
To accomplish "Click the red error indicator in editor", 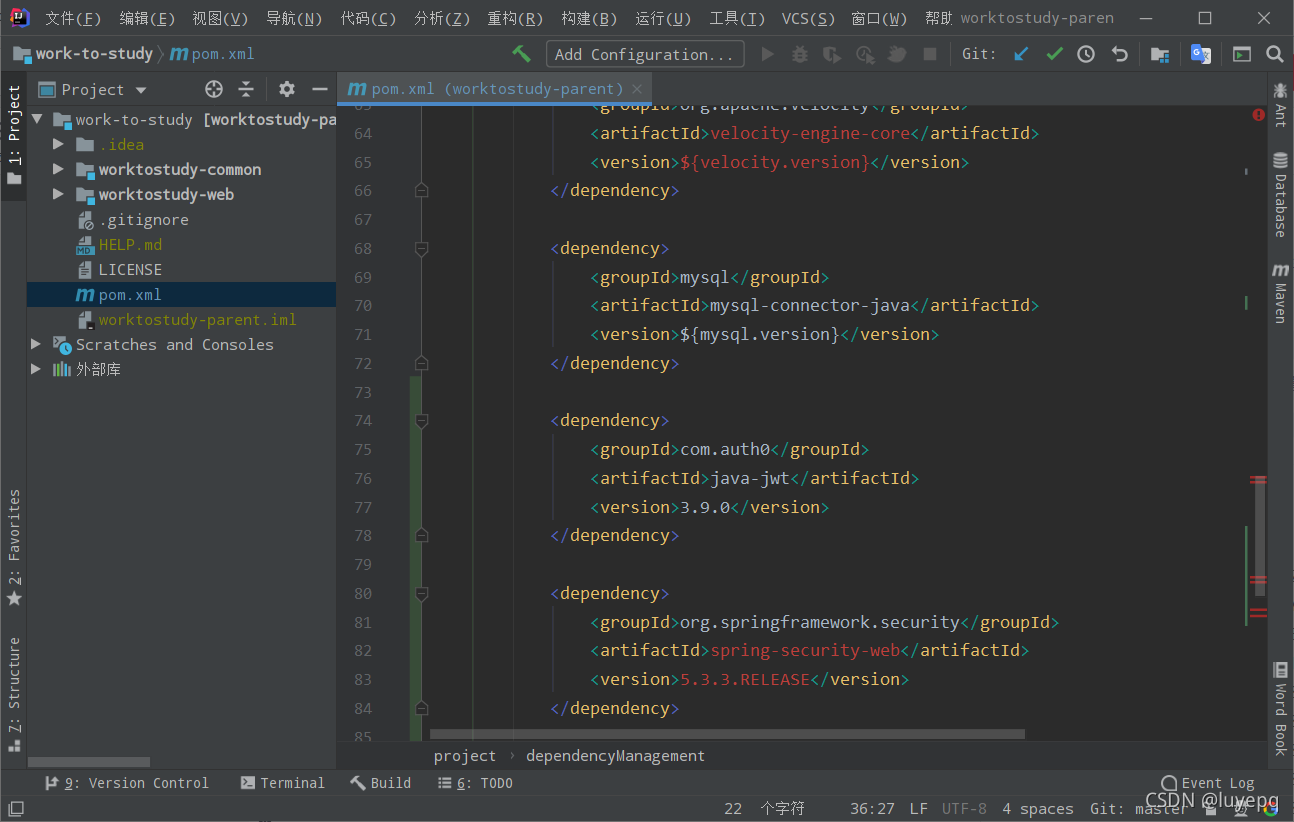I will coord(1258,115).
